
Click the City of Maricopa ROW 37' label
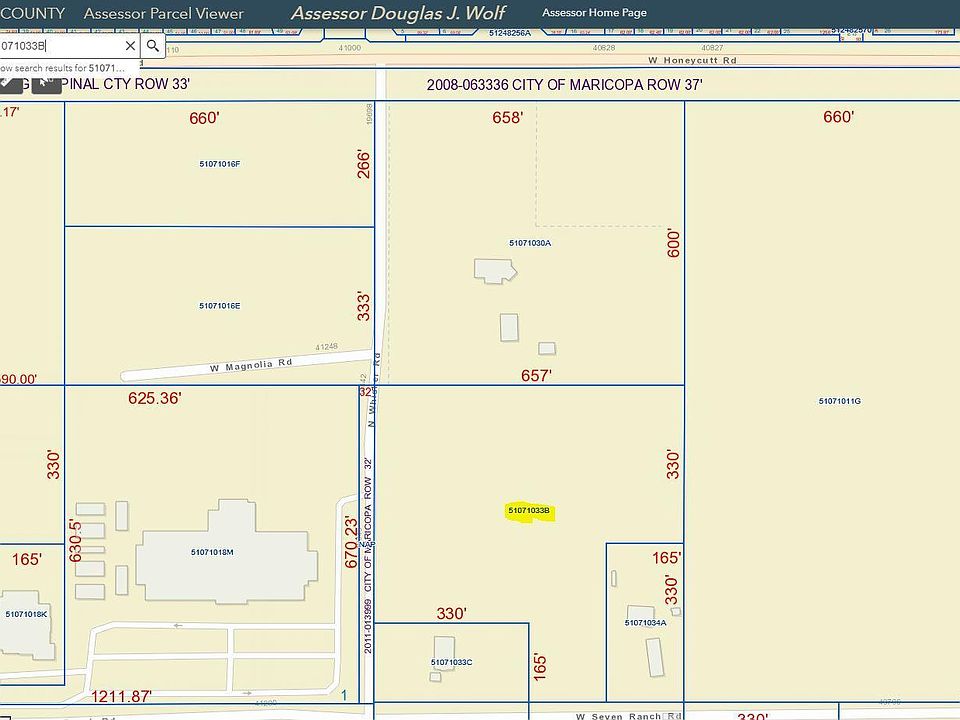pos(564,85)
